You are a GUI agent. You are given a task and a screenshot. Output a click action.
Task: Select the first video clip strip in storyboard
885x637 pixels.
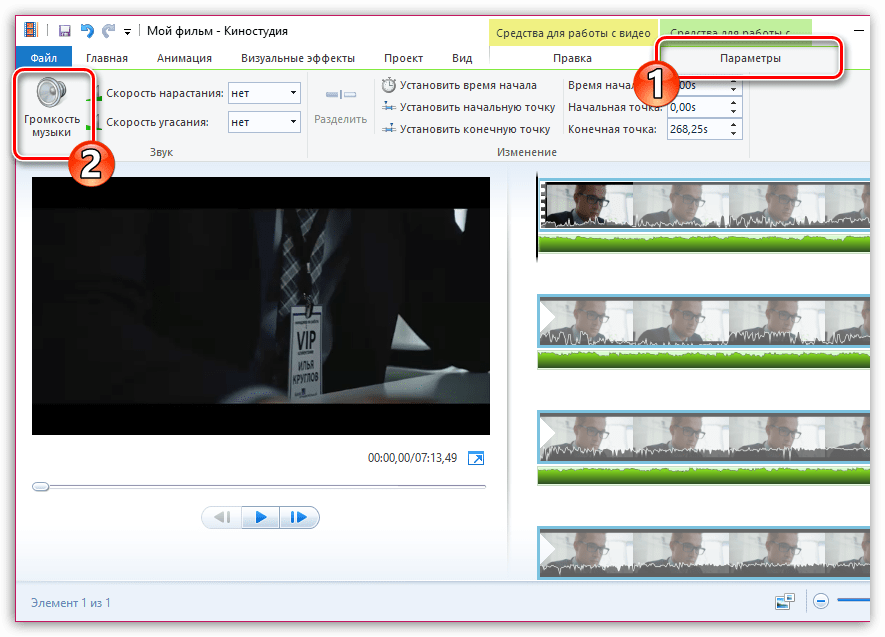click(704, 205)
